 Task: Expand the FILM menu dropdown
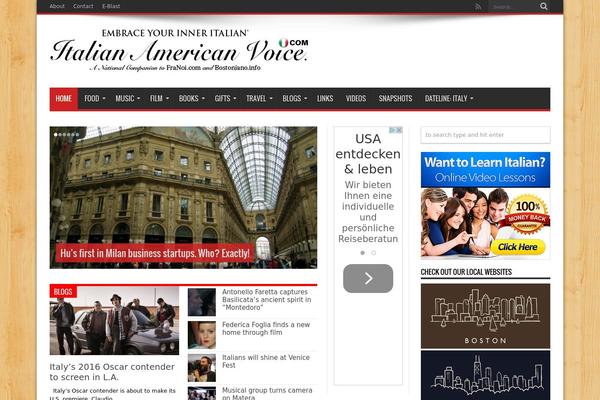[159, 99]
